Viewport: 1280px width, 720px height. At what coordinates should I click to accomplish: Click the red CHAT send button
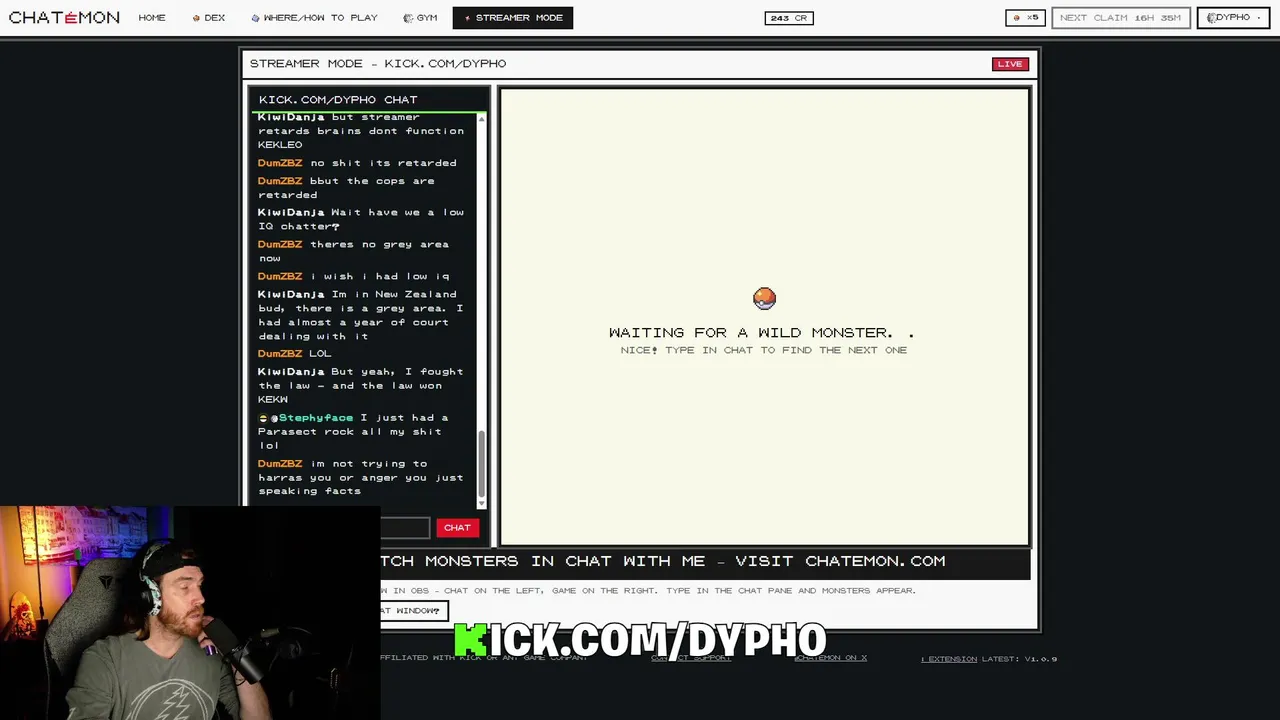[457, 528]
